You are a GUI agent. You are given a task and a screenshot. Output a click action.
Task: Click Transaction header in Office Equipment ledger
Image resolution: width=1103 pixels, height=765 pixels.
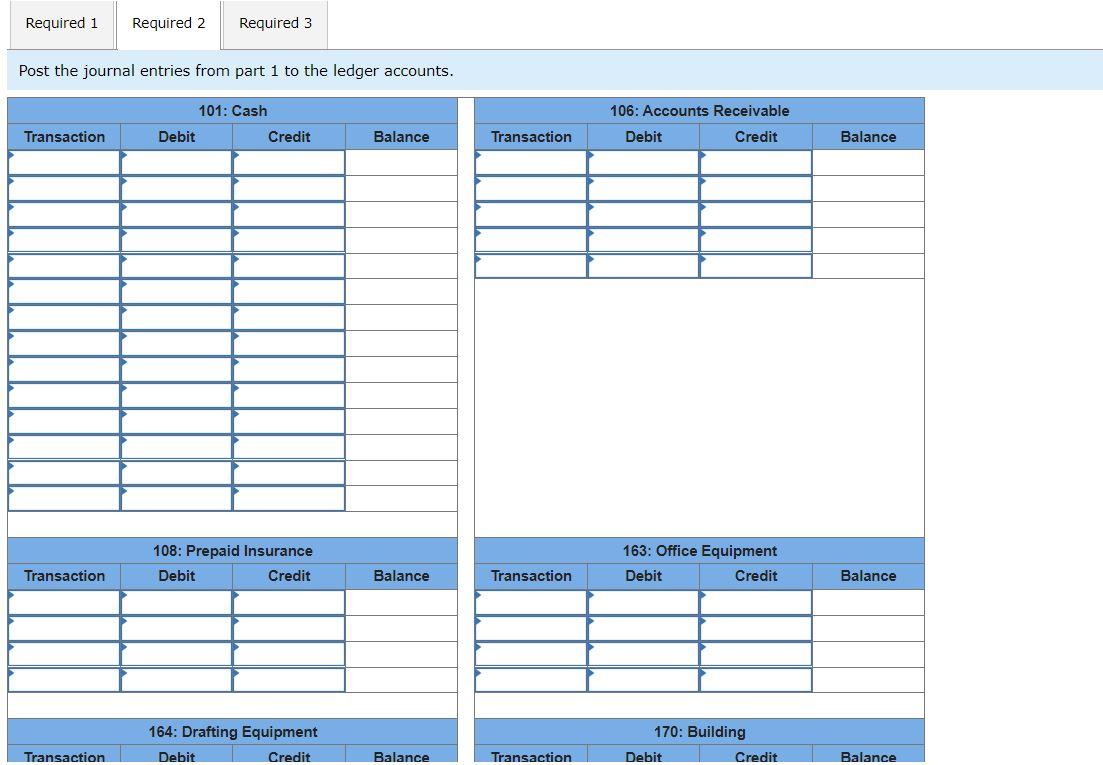pyautogui.click(x=531, y=576)
